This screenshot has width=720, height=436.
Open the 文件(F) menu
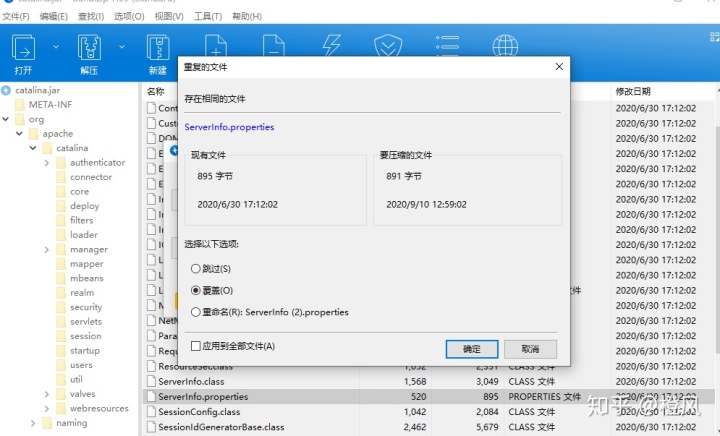point(16,17)
